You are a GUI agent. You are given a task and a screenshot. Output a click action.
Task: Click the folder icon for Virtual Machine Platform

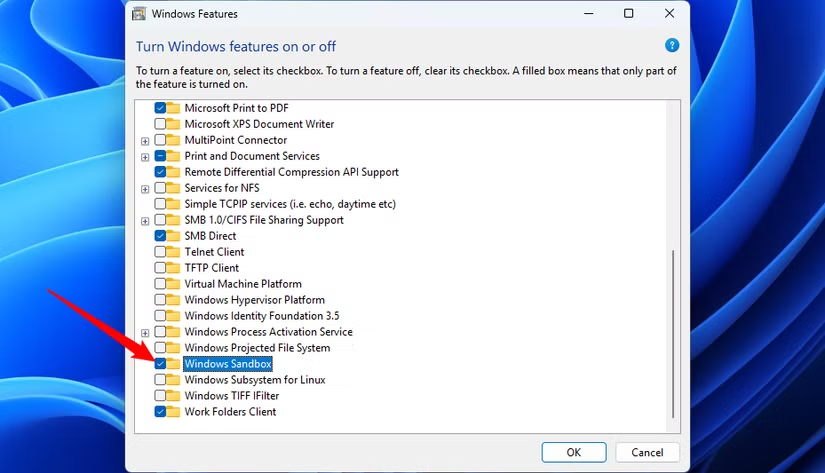174,284
